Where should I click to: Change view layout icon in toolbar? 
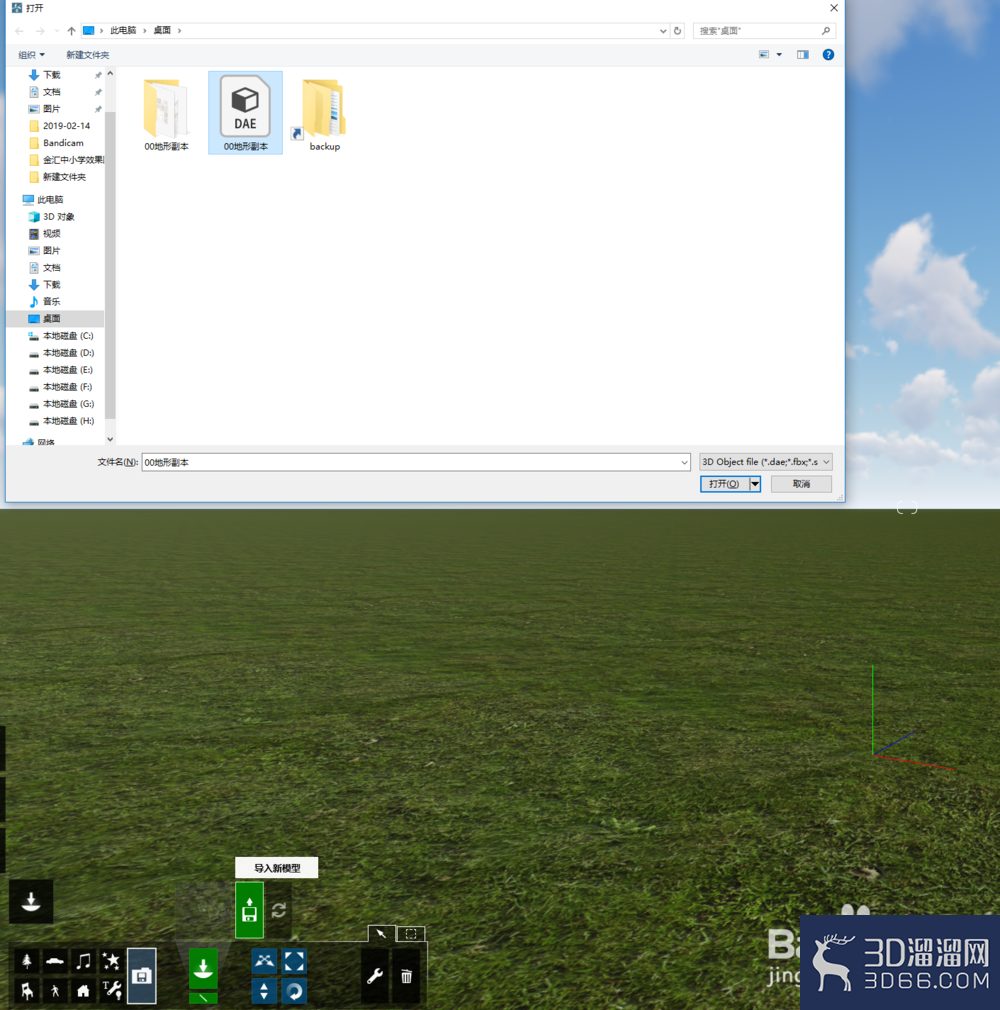click(764, 55)
